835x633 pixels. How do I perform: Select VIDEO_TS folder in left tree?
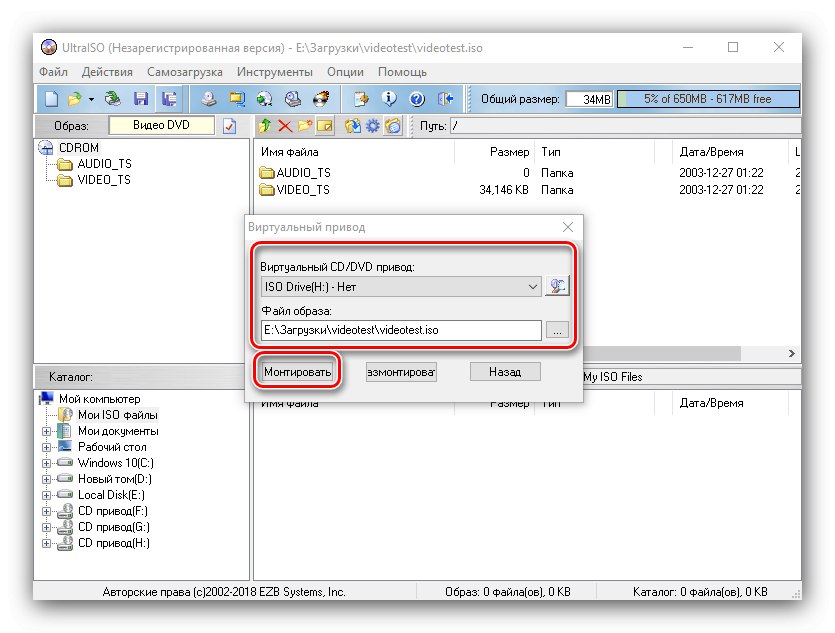[x=104, y=179]
